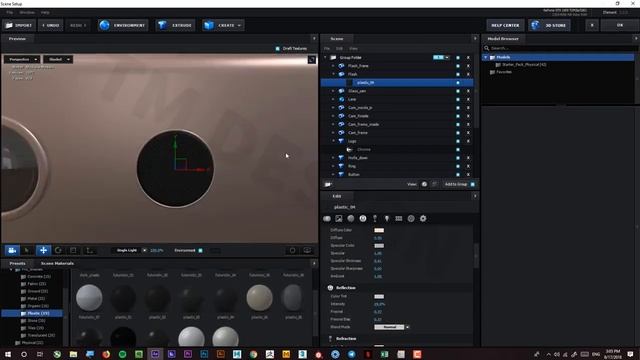Open the Environment settings button
Image resolution: width=640 pixels, height=360 pixels.
(x=123, y=25)
